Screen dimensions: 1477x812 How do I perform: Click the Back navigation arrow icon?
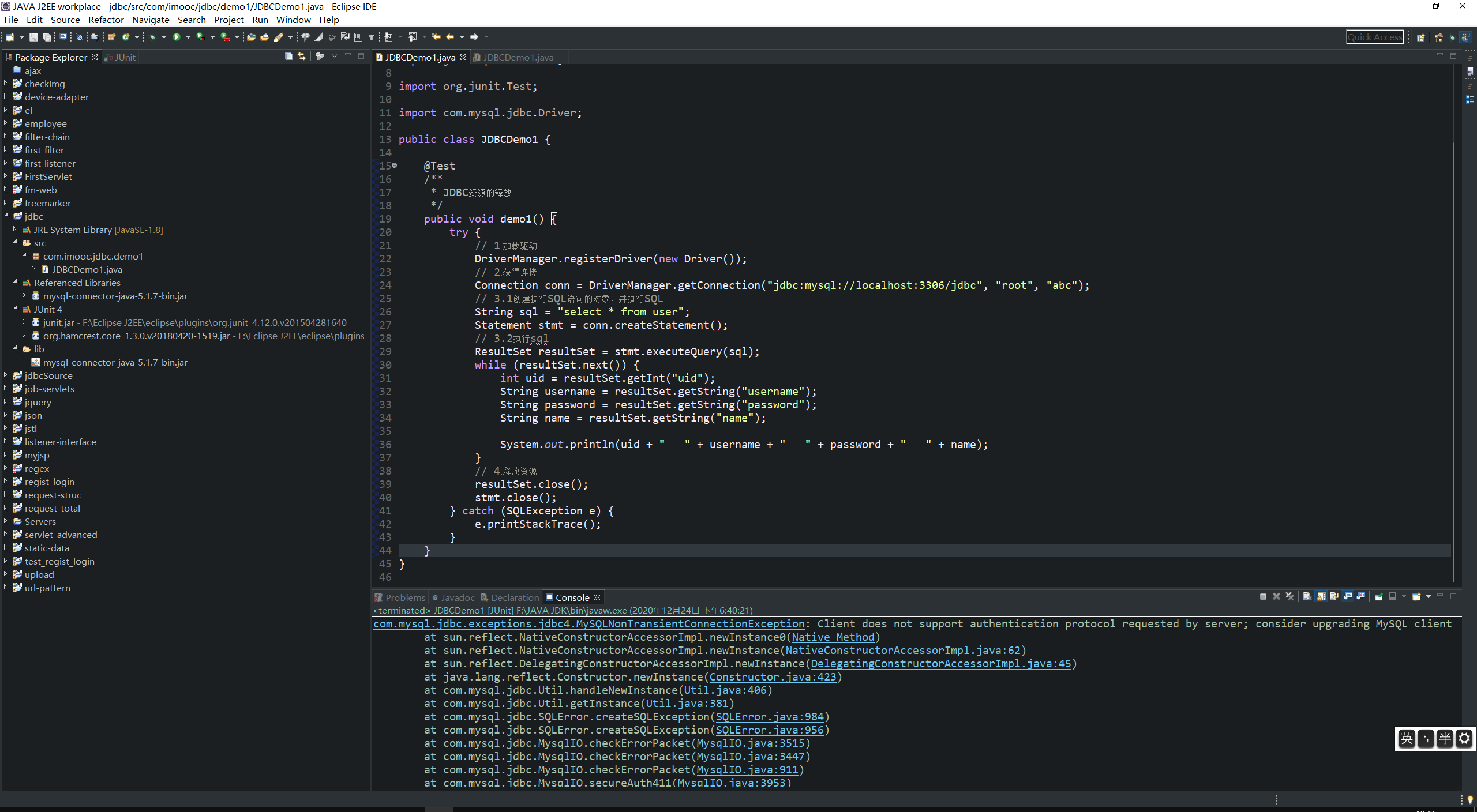click(x=449, y=37)
